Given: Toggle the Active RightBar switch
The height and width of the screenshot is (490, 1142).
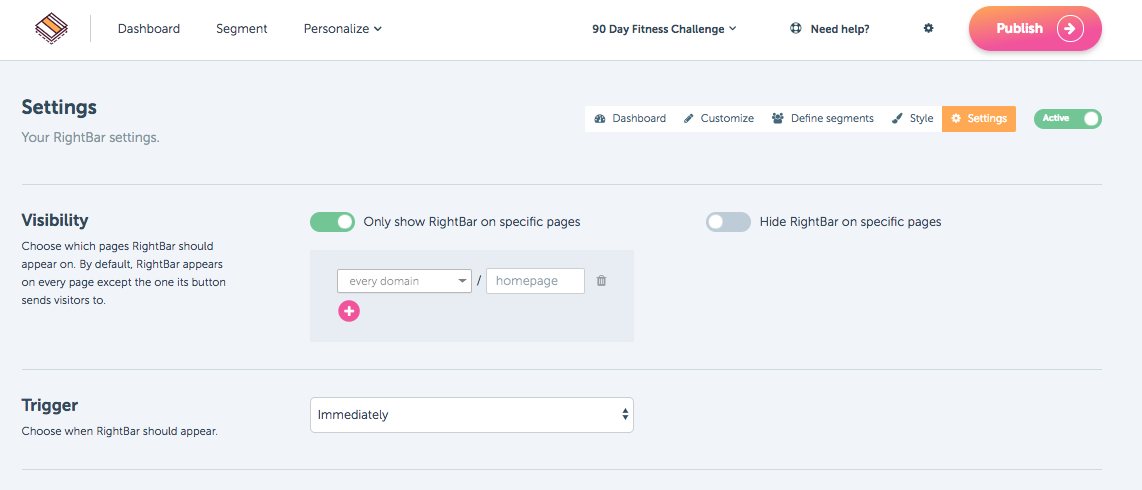Looking at the screenshot, I should point(1067,118).
